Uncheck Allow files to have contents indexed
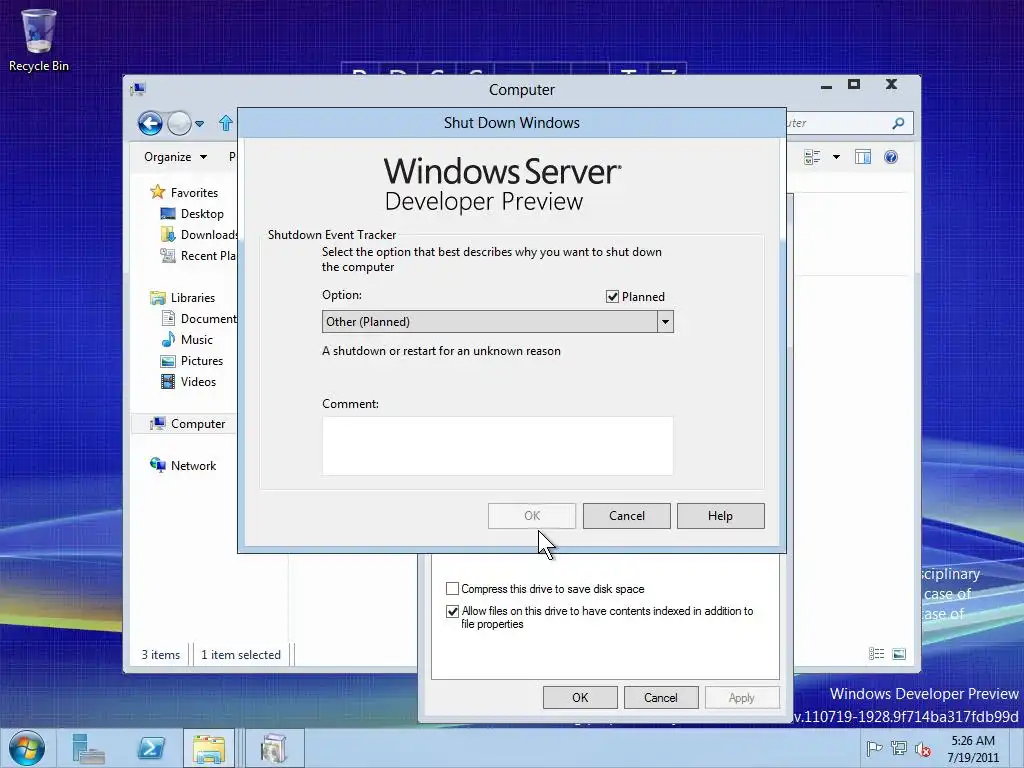 452,611
